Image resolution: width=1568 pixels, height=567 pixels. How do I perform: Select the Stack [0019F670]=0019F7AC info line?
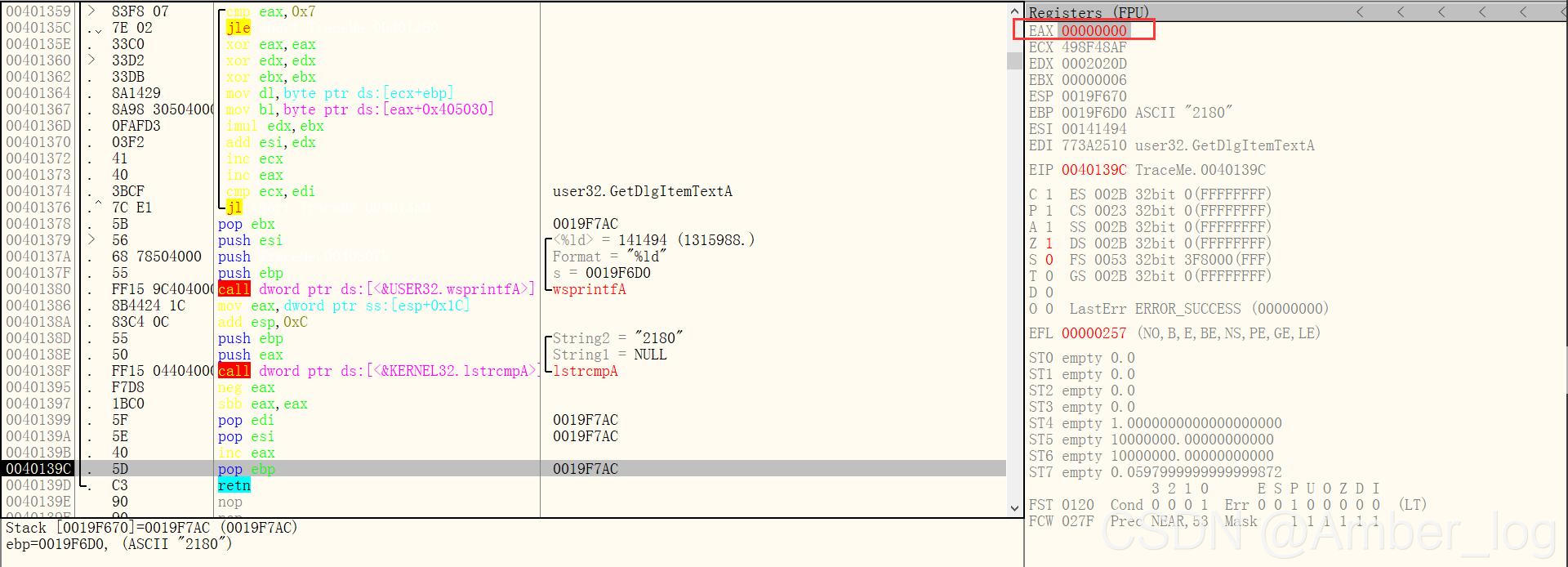coord(152,528)
